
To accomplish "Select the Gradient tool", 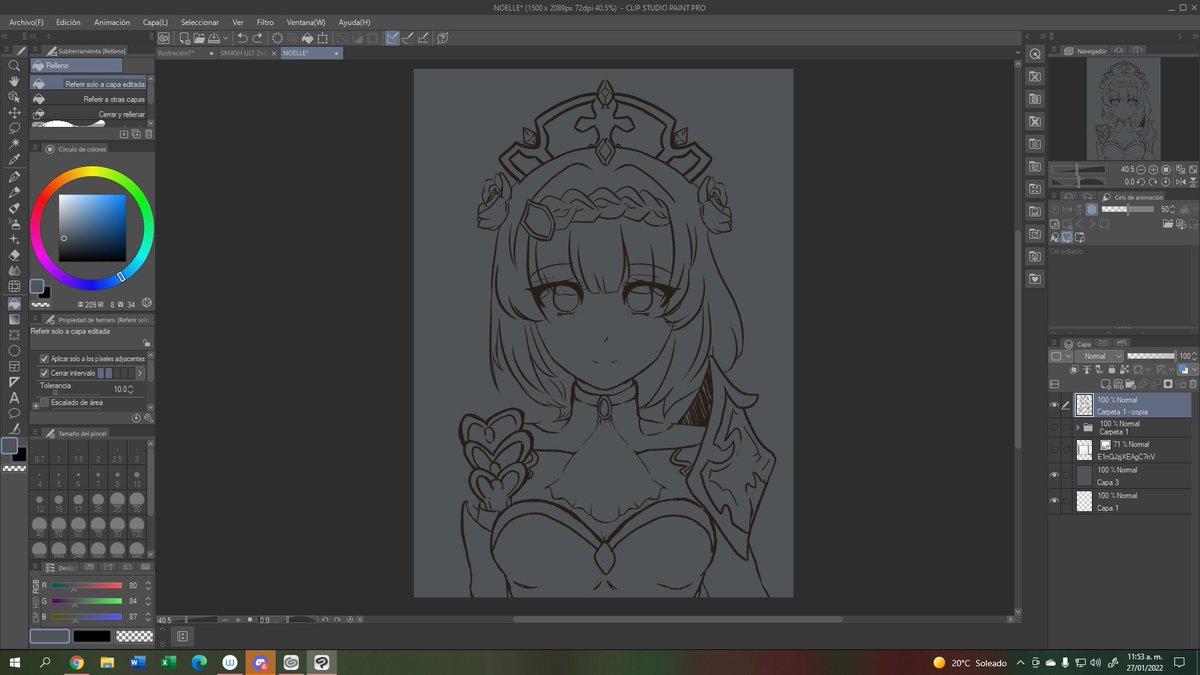I will tap(14, 319).
